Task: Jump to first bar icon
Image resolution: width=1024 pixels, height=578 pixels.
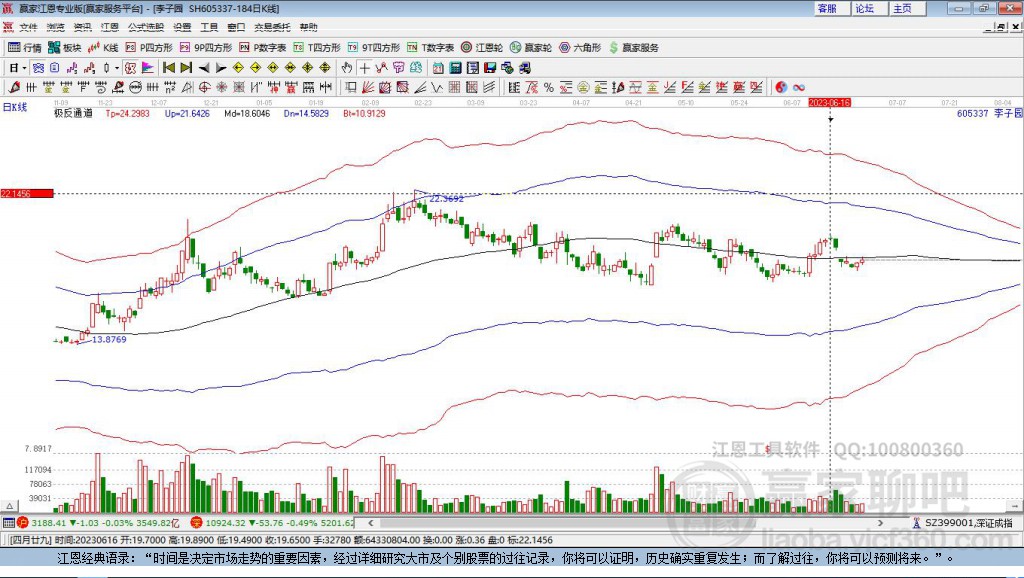Action: click(168, 68)
